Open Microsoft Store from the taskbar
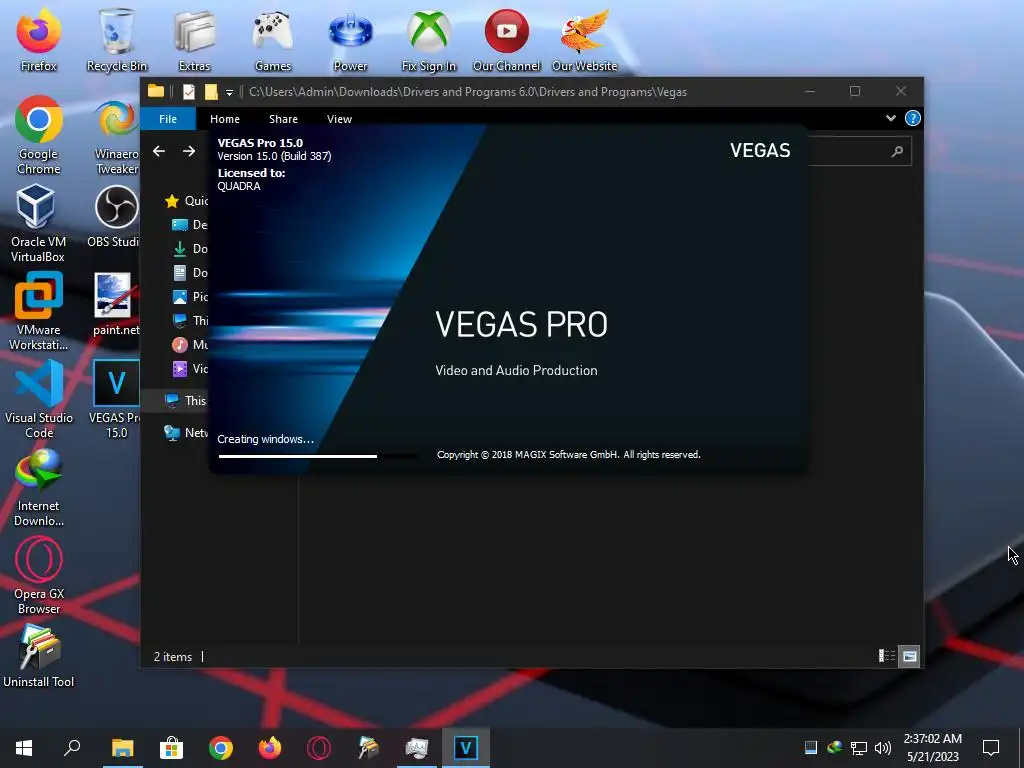Viewport: 1024px width, 768px height. click(x=171, y=748)
